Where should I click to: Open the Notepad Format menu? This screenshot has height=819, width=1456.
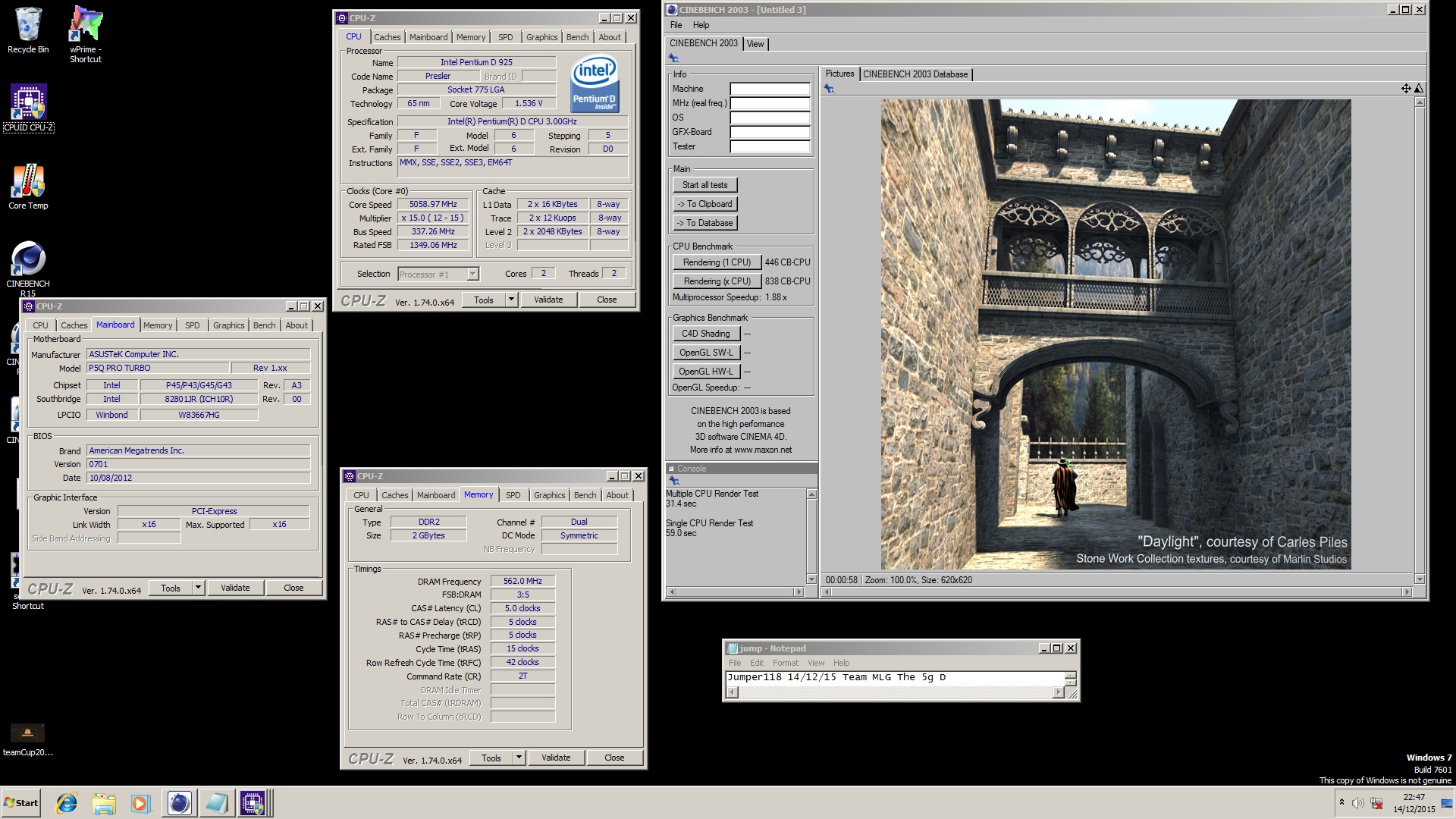click(785, 663)
